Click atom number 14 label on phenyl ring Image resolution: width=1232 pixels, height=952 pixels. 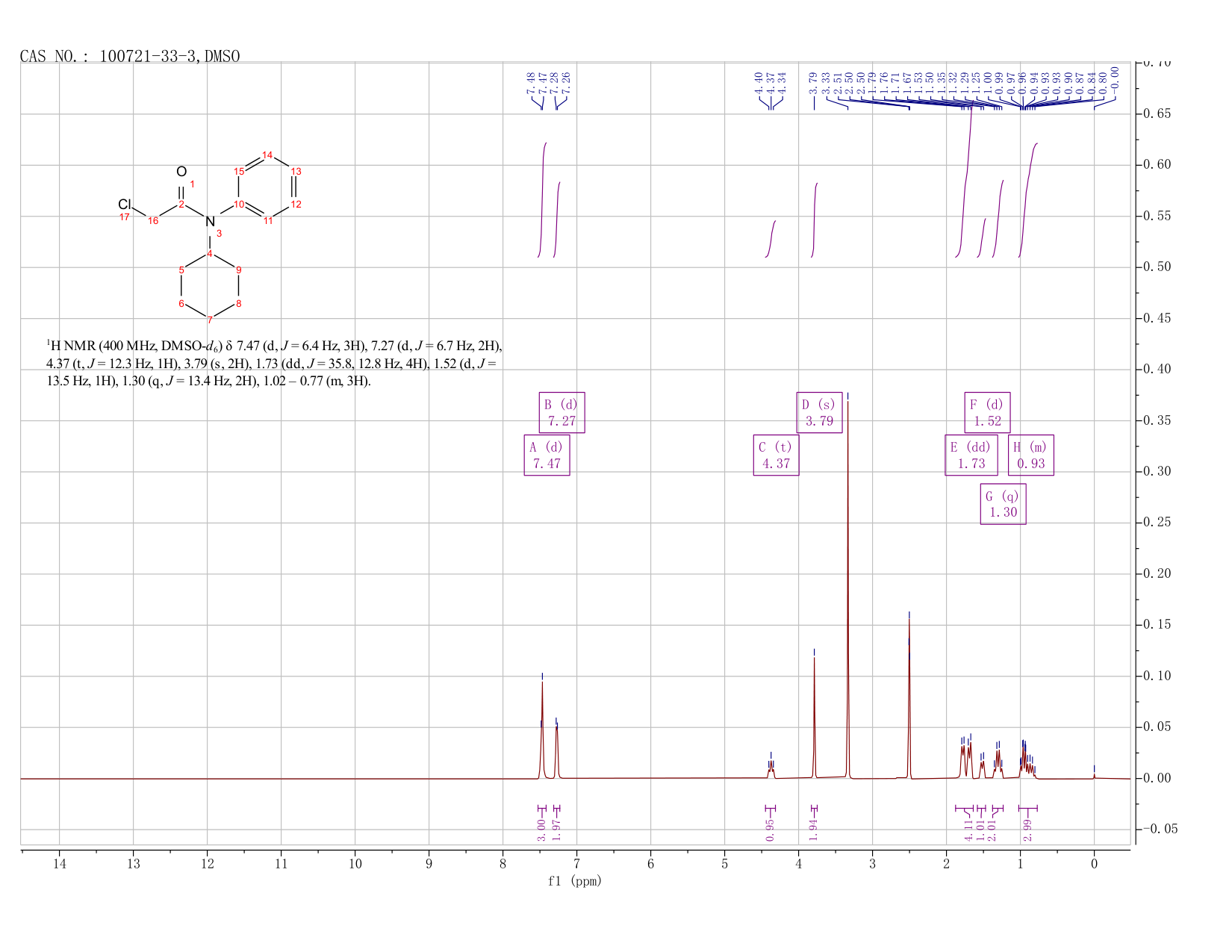point(267,155)
